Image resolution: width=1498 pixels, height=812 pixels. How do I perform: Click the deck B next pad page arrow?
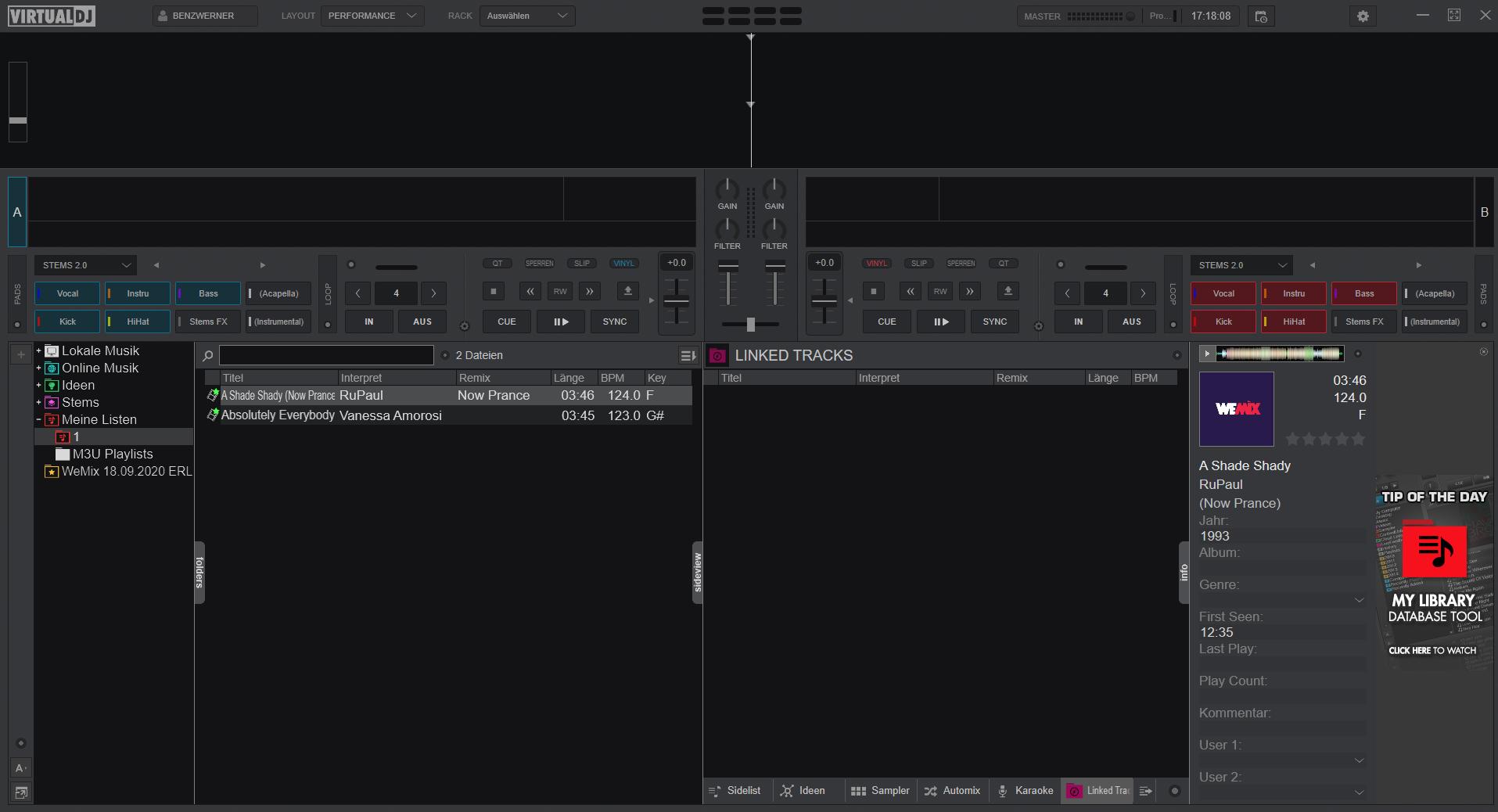pos(1419,265)
